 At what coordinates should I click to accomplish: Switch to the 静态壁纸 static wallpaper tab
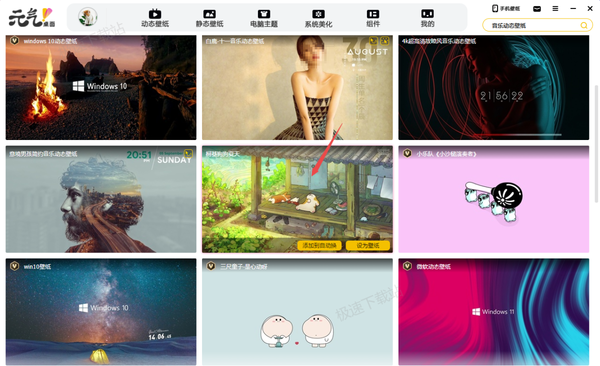[x=209, y=18]
